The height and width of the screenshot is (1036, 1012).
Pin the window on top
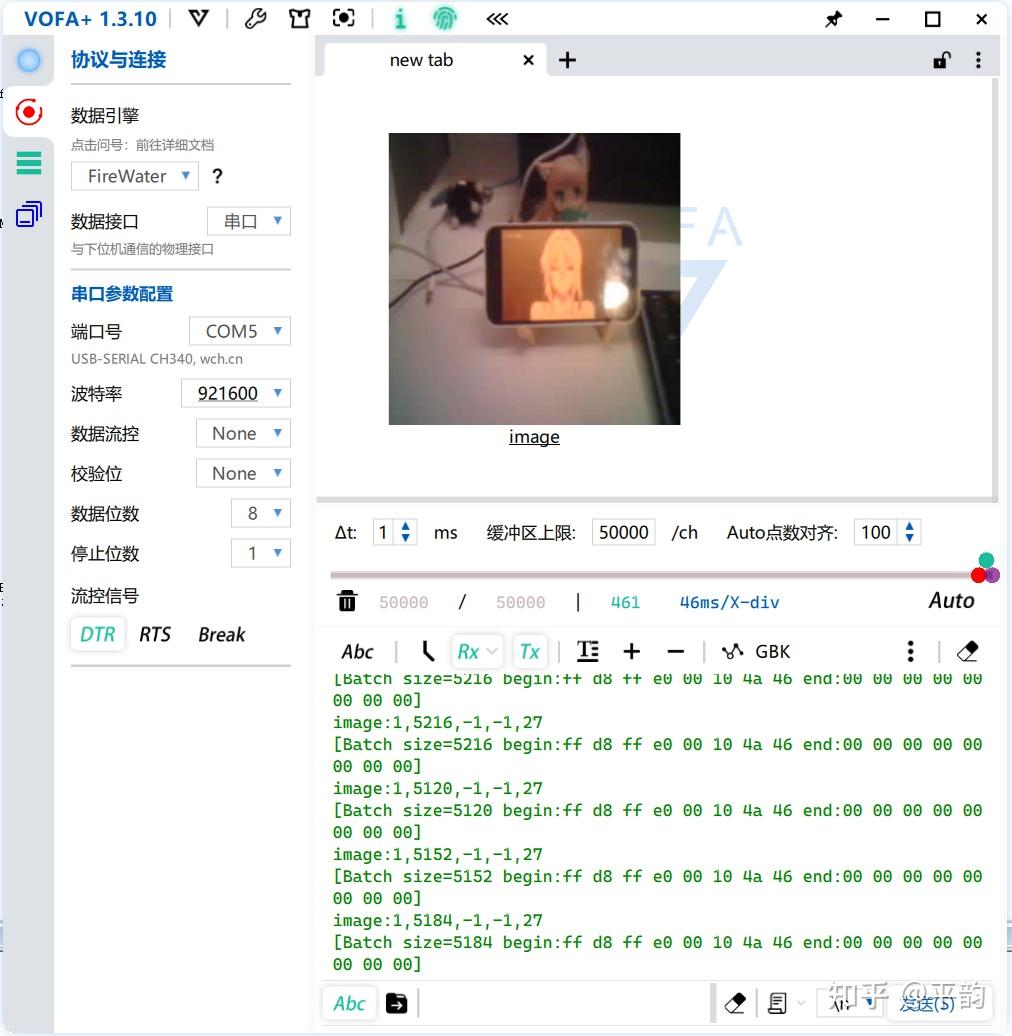834,19
